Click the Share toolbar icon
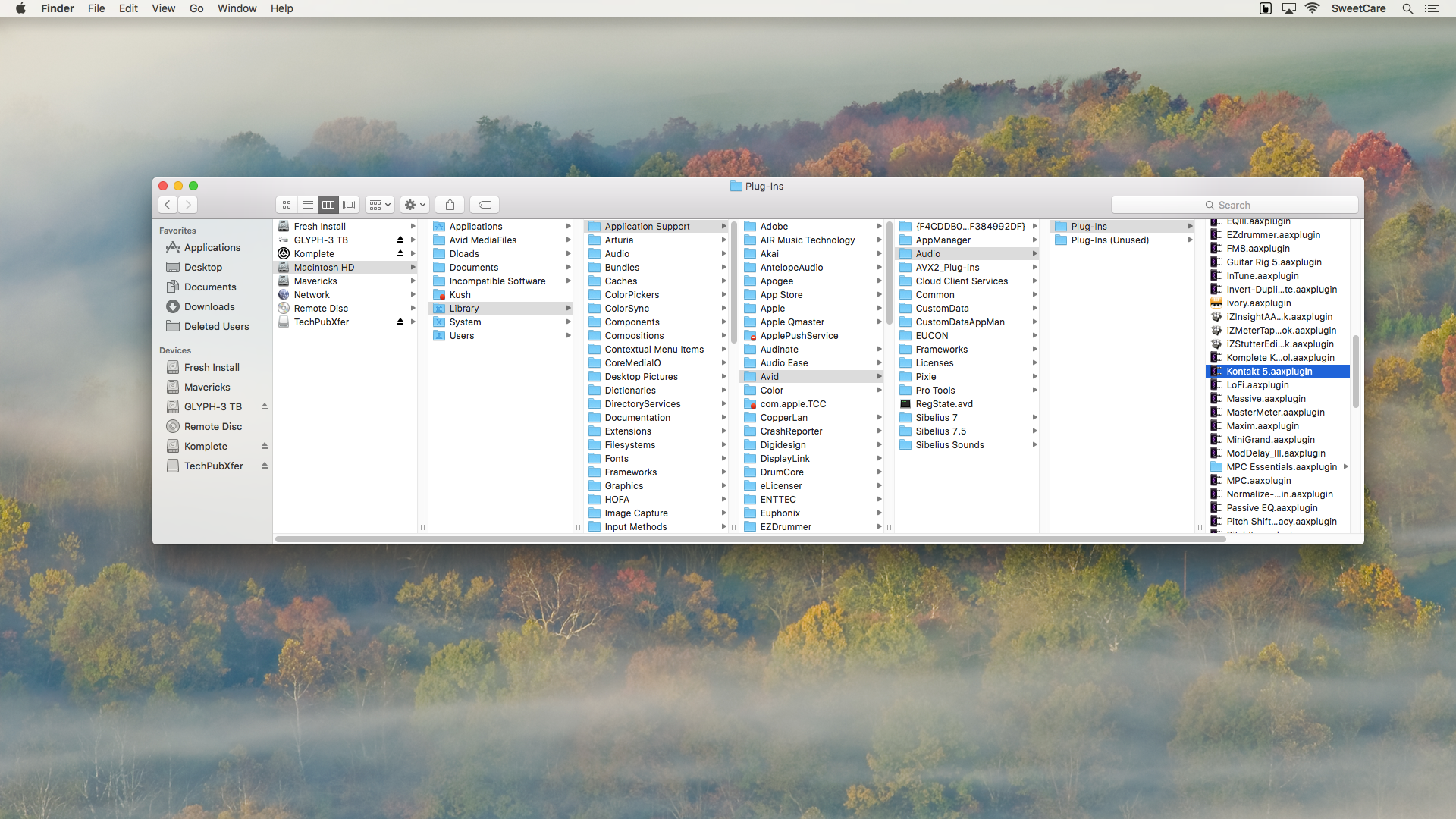 (450, 205)
